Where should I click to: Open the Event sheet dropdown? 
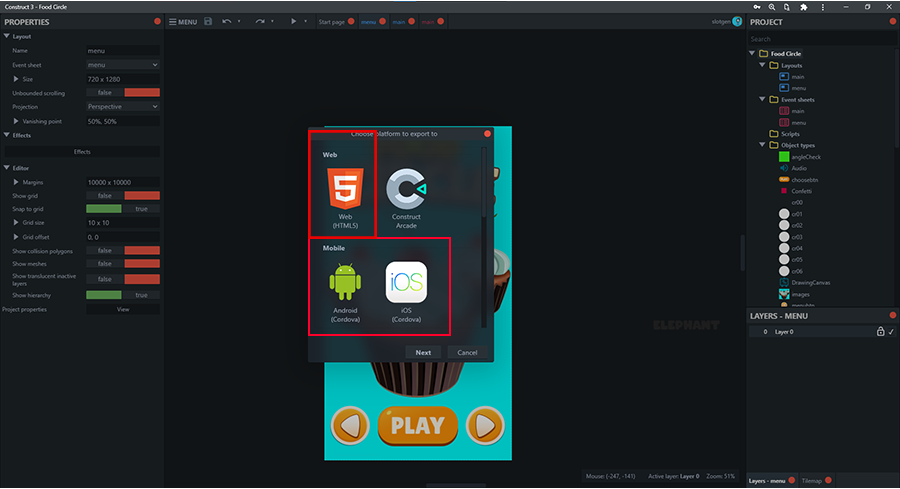tap(123, 65)
